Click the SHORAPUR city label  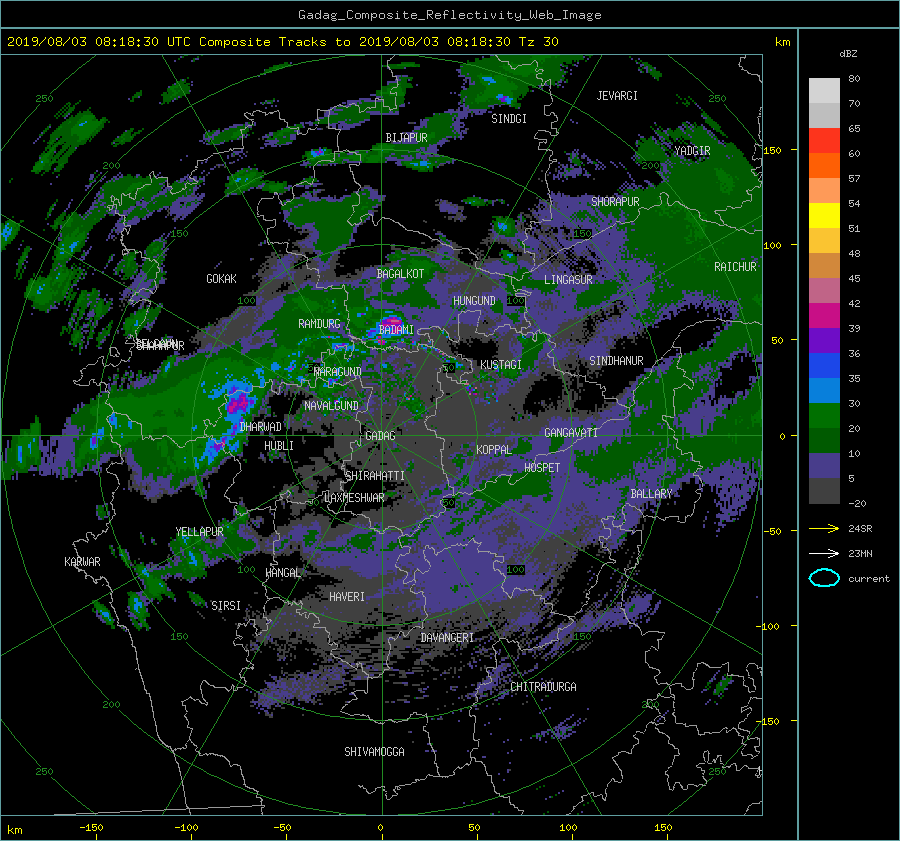[x=615, y=201]
